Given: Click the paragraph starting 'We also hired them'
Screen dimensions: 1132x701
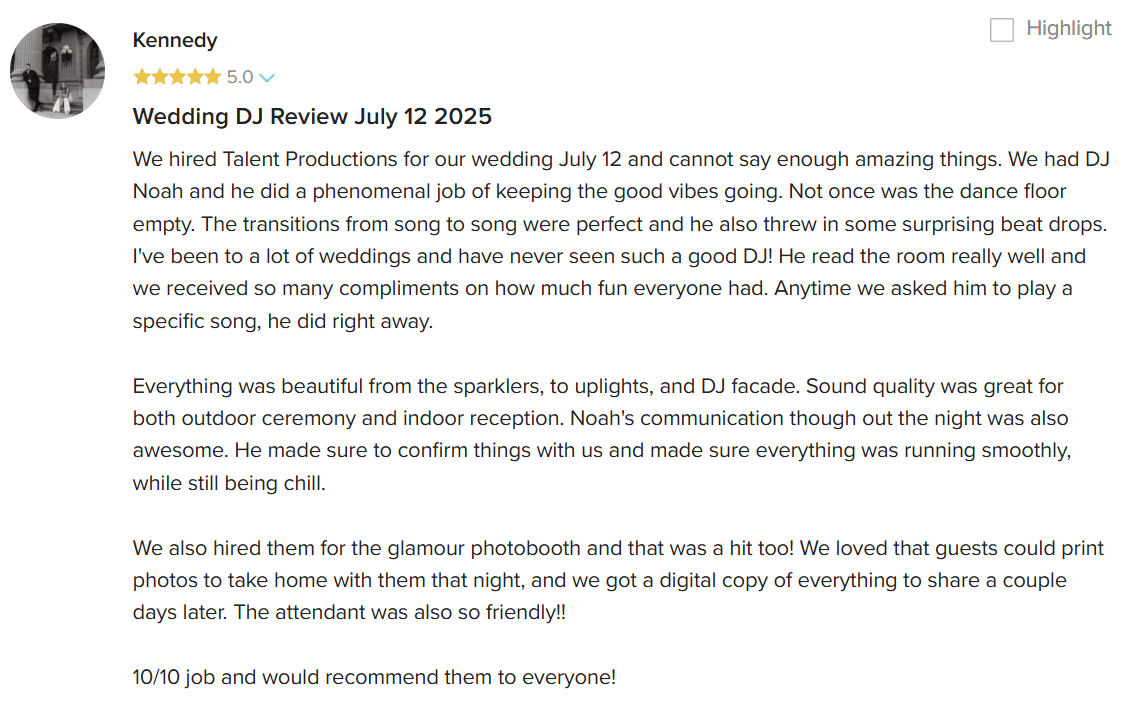Looking at the screenshot, I should click(618, 580).
